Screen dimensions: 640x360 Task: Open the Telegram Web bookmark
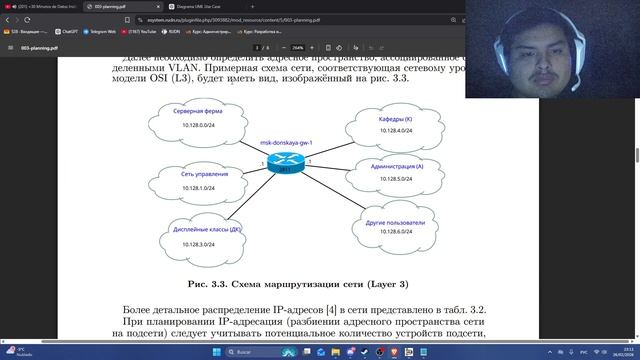click(100, 31)
